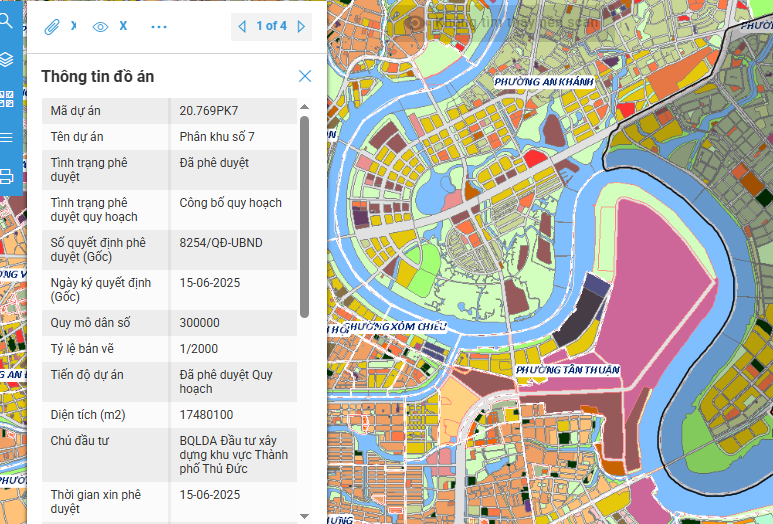Toggle the eye visibility icon
The image size is (773, 524).
tap(100, 26)
